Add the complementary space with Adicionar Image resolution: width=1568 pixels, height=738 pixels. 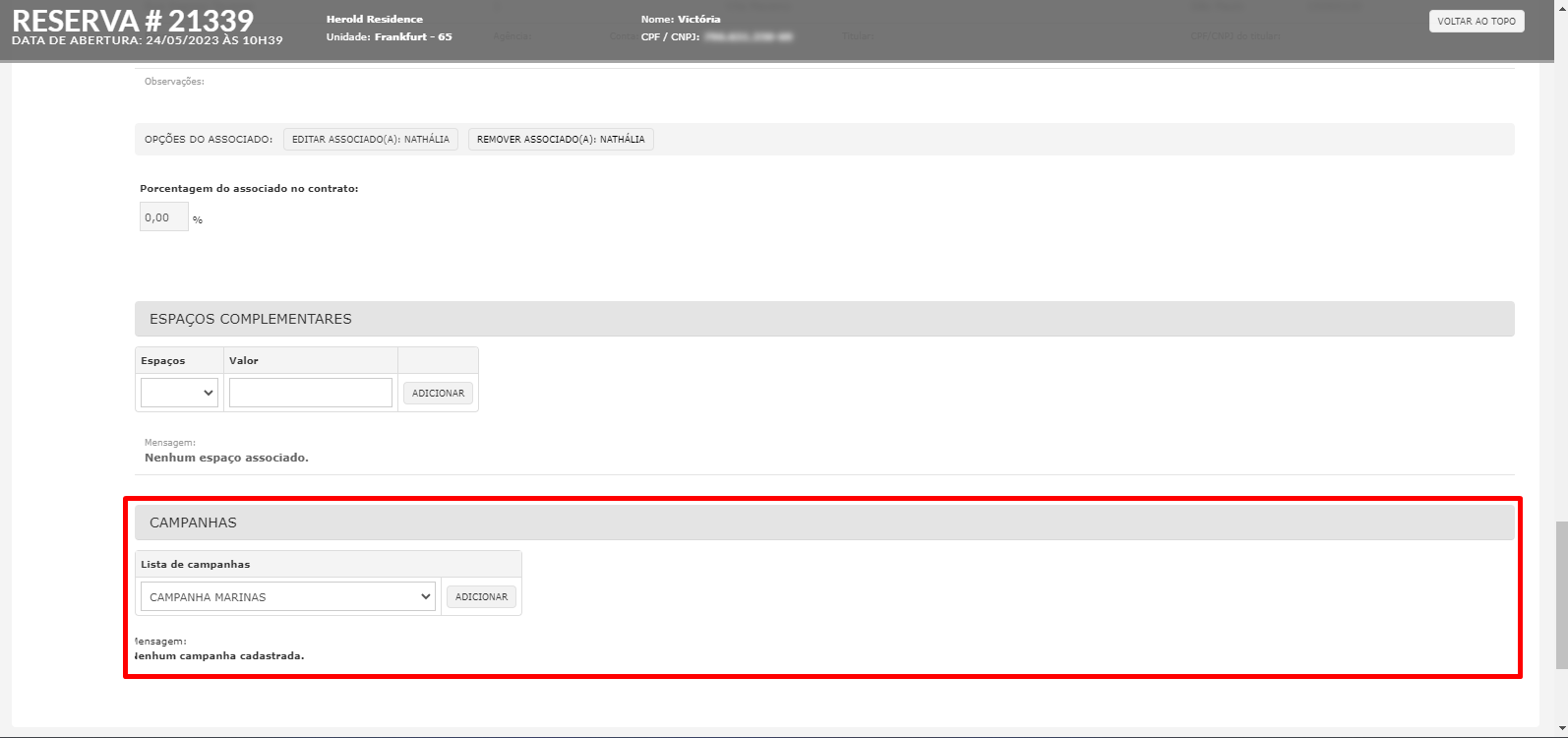[438, 394]
